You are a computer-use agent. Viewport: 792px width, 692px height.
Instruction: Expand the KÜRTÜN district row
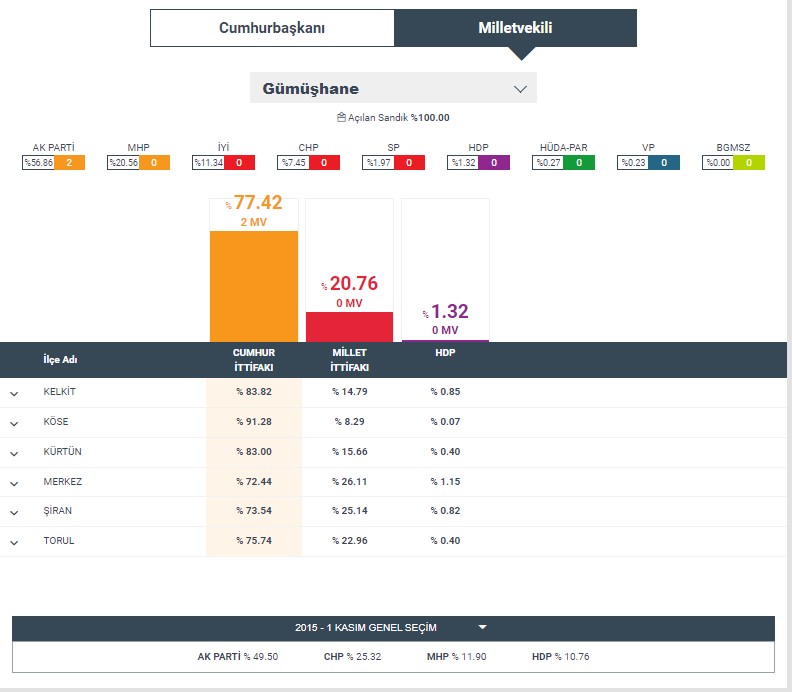click(x=14, y=453)
